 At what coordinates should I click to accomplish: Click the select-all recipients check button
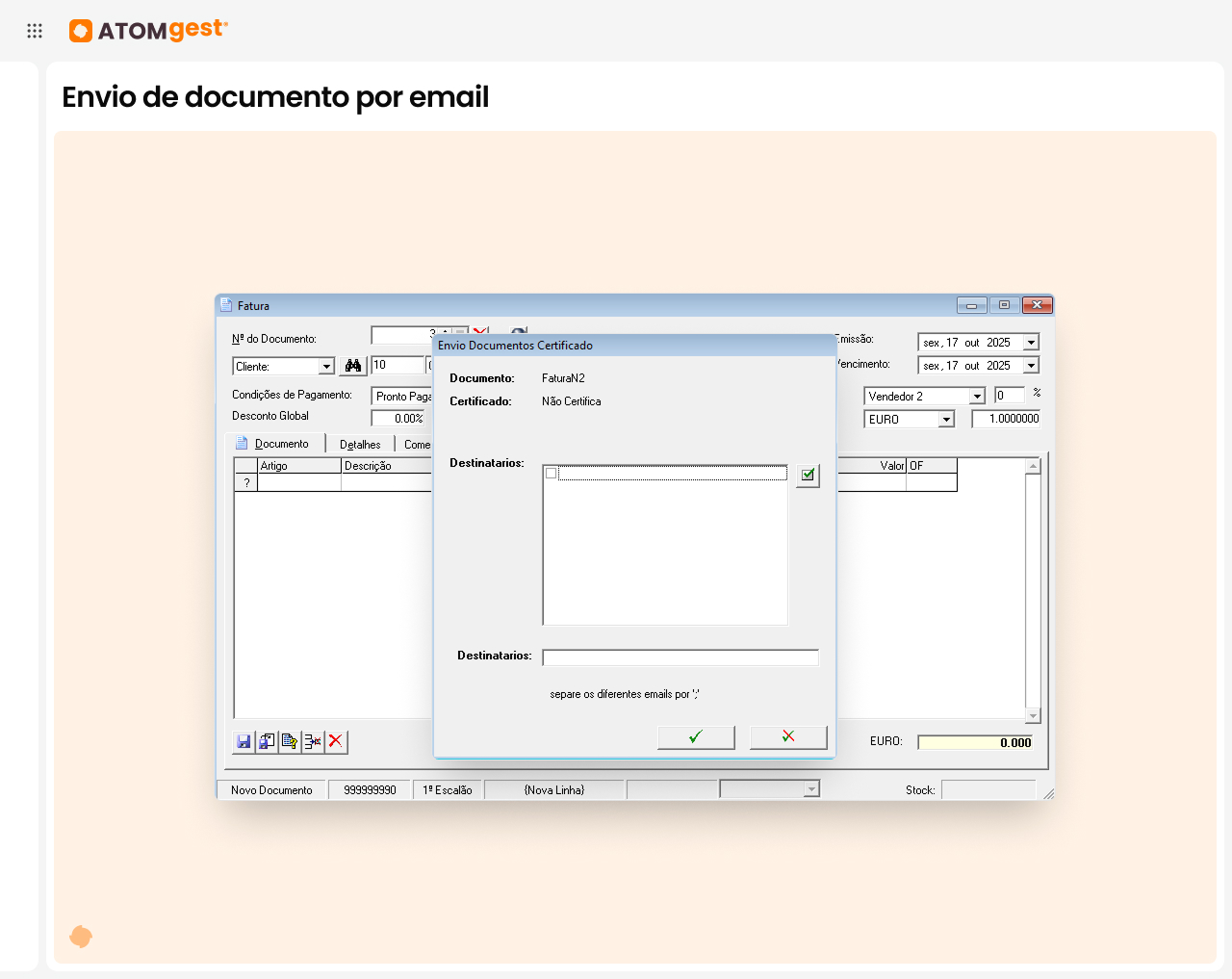tap(808, 475)
